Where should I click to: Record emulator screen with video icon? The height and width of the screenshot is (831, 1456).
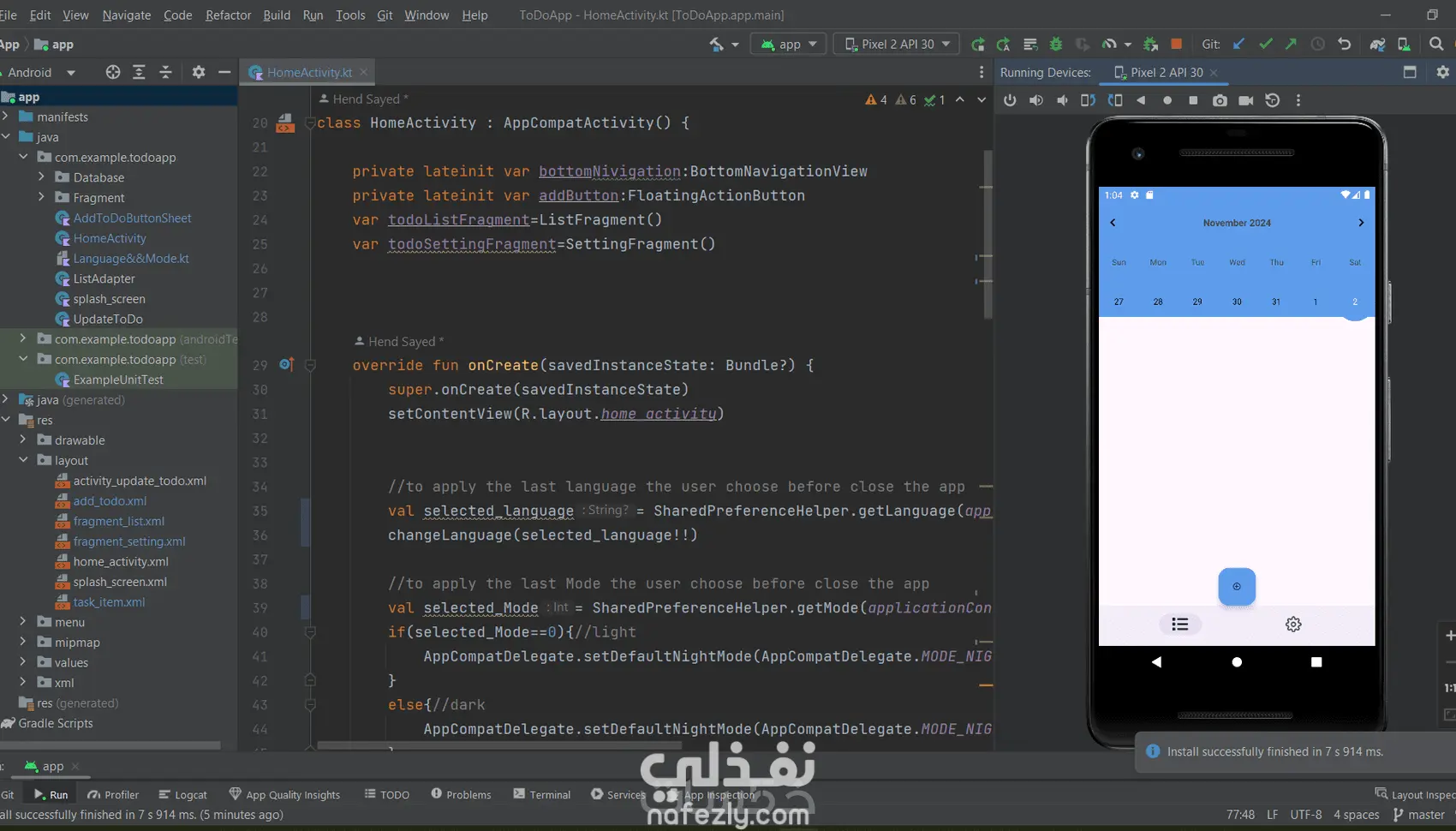coord(1246,100)
